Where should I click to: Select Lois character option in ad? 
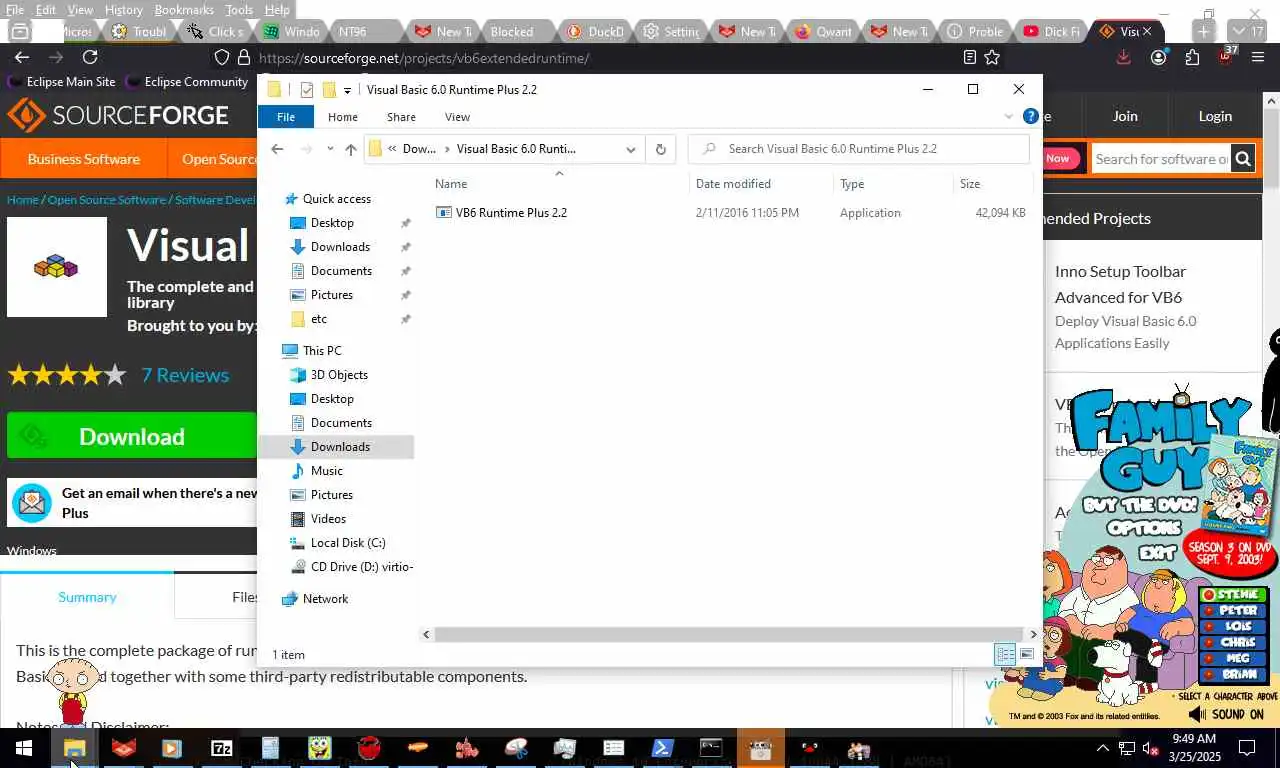point(1231,626)
